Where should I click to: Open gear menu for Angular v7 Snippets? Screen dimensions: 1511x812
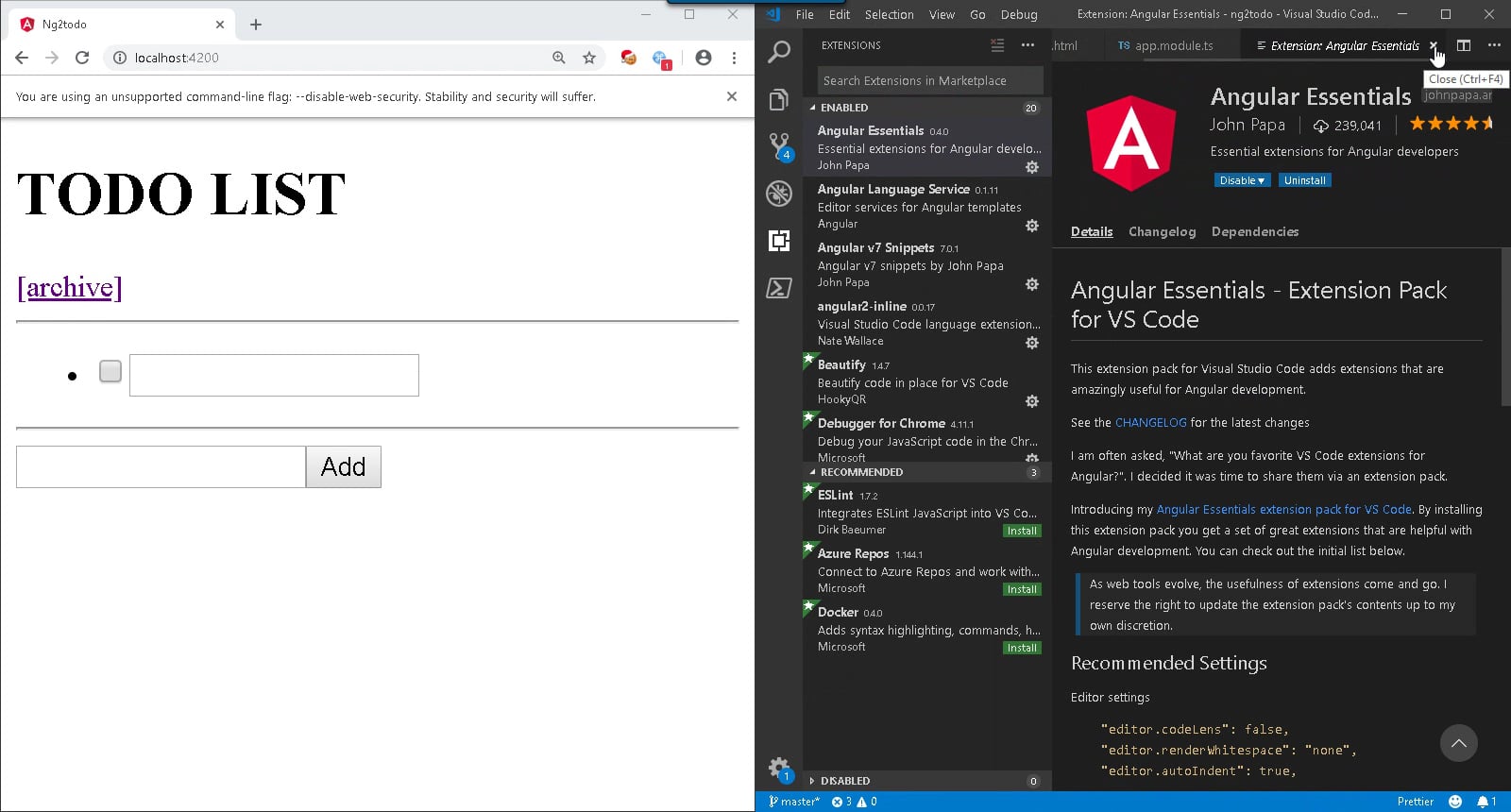pos(1032,284)
